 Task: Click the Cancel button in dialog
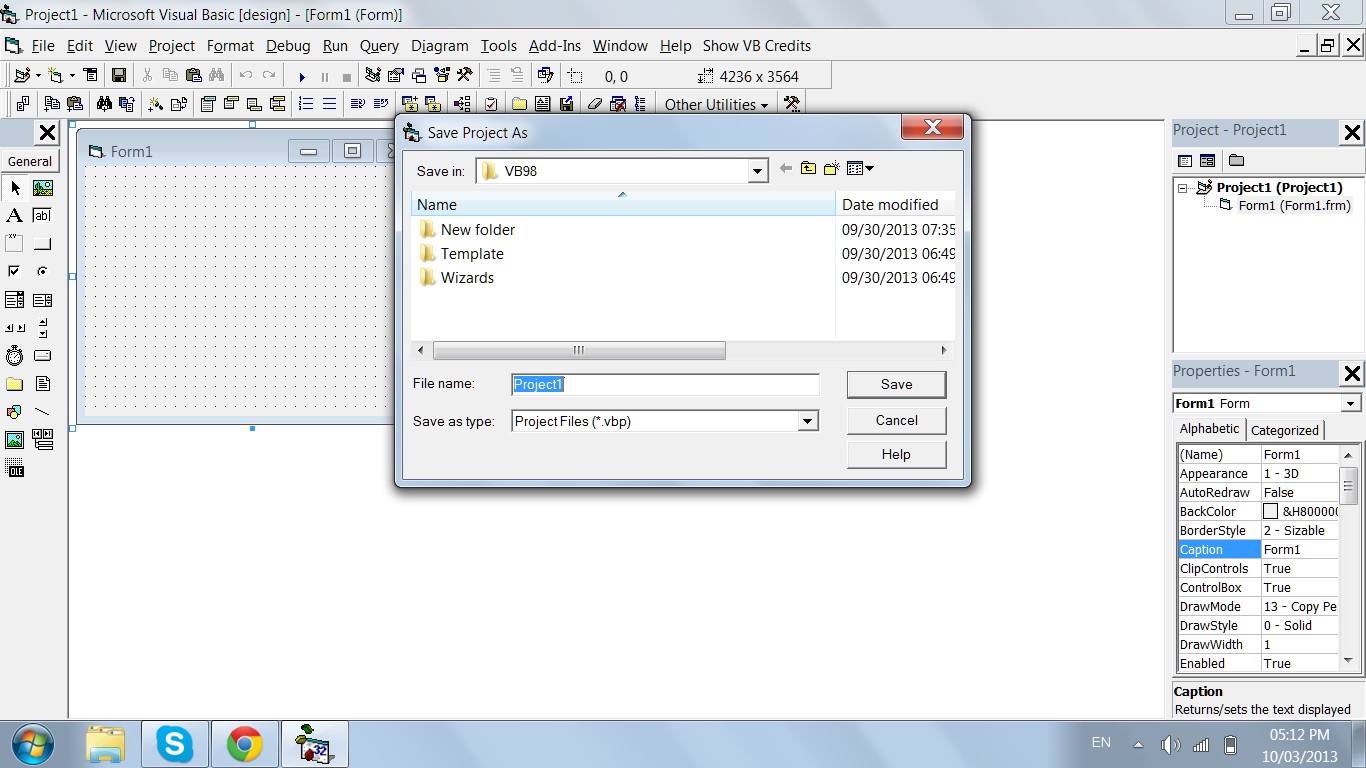[x=896, y=420]
